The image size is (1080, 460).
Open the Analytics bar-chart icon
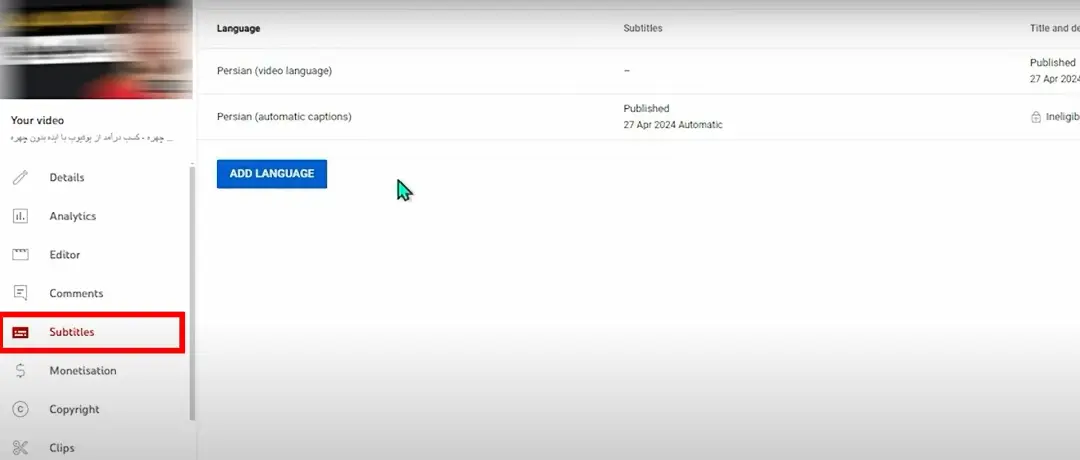(21, 216)
